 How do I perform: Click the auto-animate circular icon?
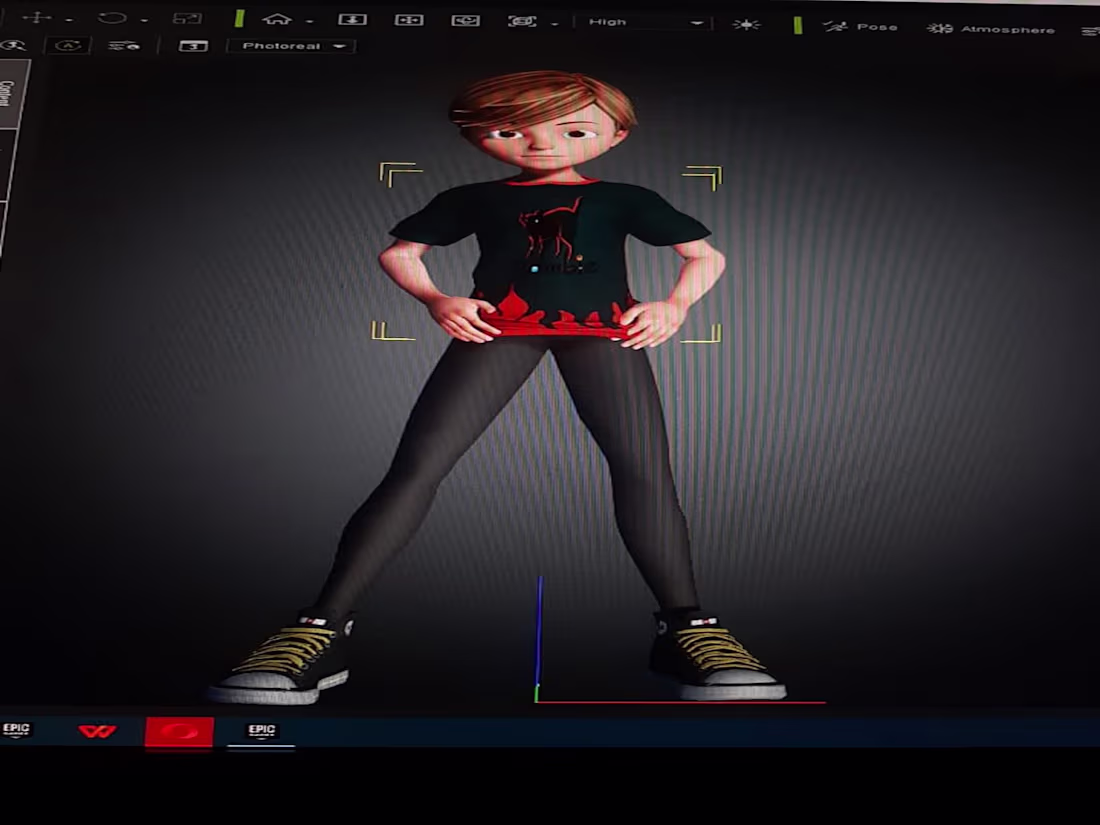coord(67,44)
